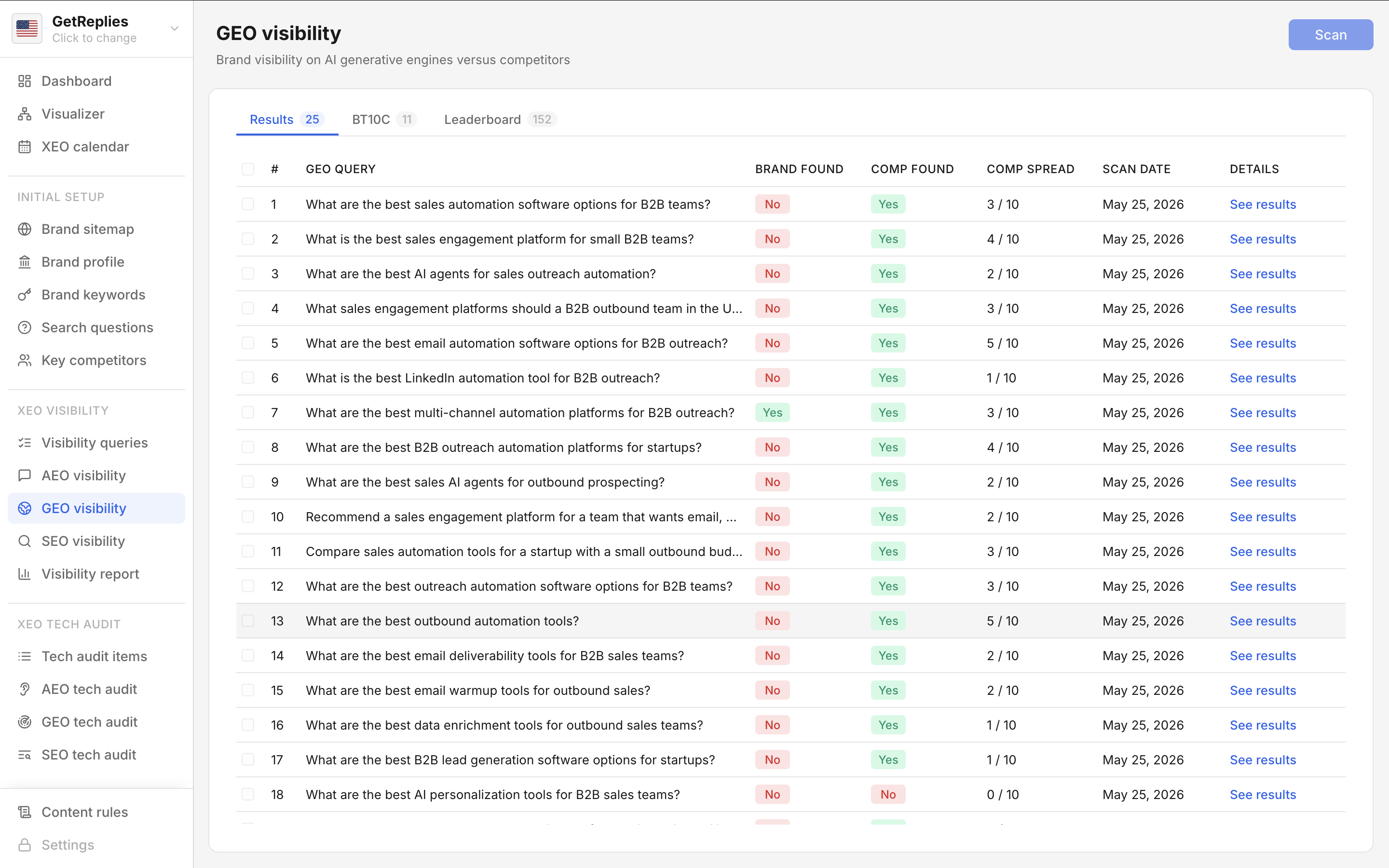Click the Visibility report chart icon

[x=25, y=573]
